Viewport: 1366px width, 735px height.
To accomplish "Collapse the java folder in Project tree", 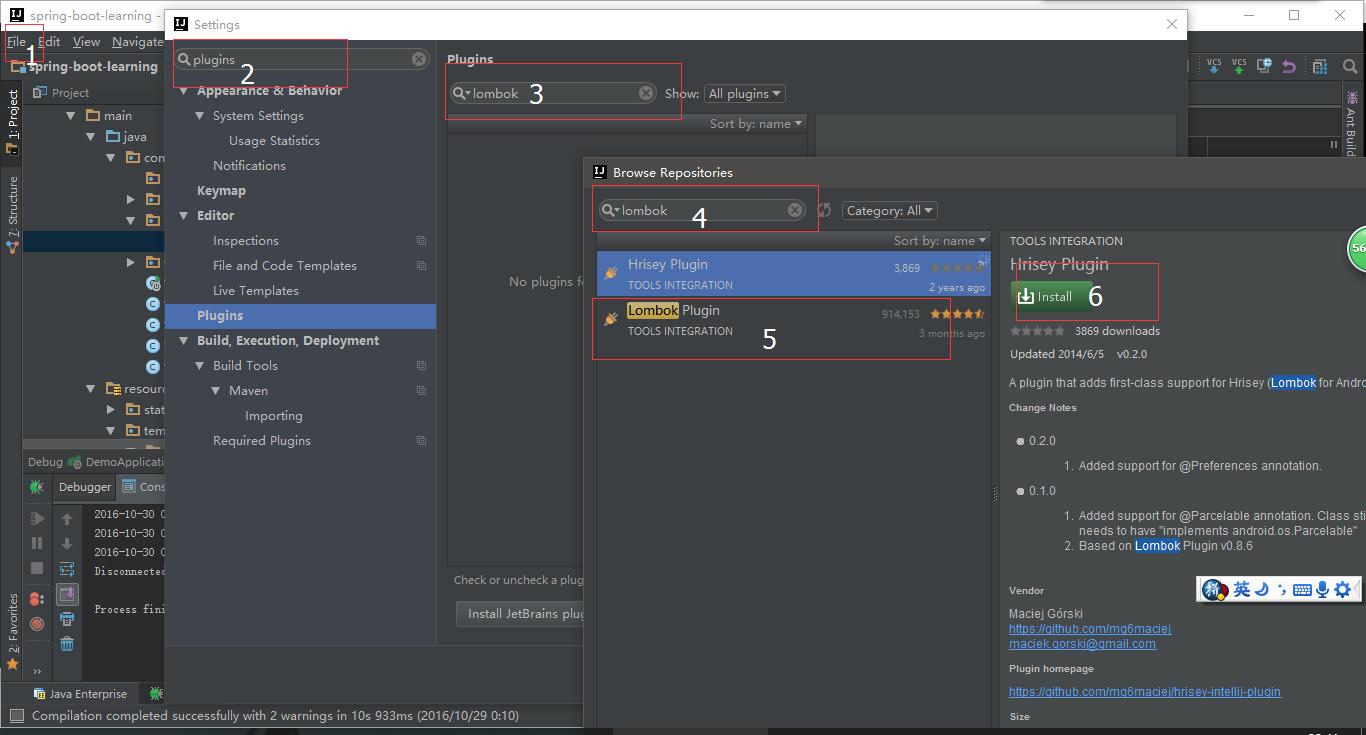I will (x=91, y=136).
